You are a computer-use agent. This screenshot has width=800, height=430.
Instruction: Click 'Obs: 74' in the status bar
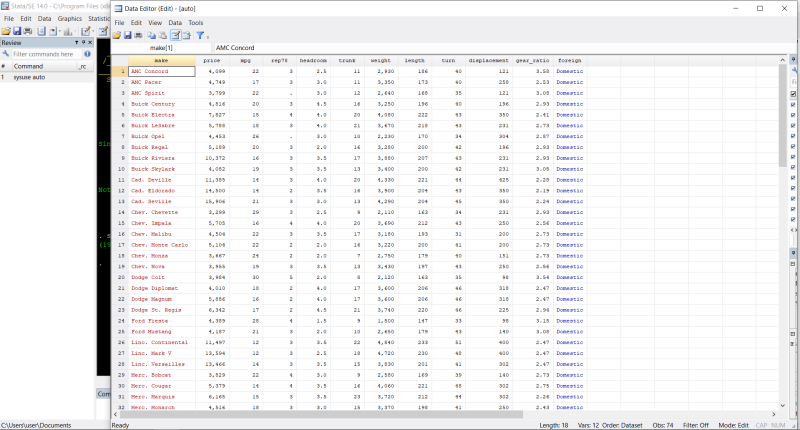[x=663, y=425]
